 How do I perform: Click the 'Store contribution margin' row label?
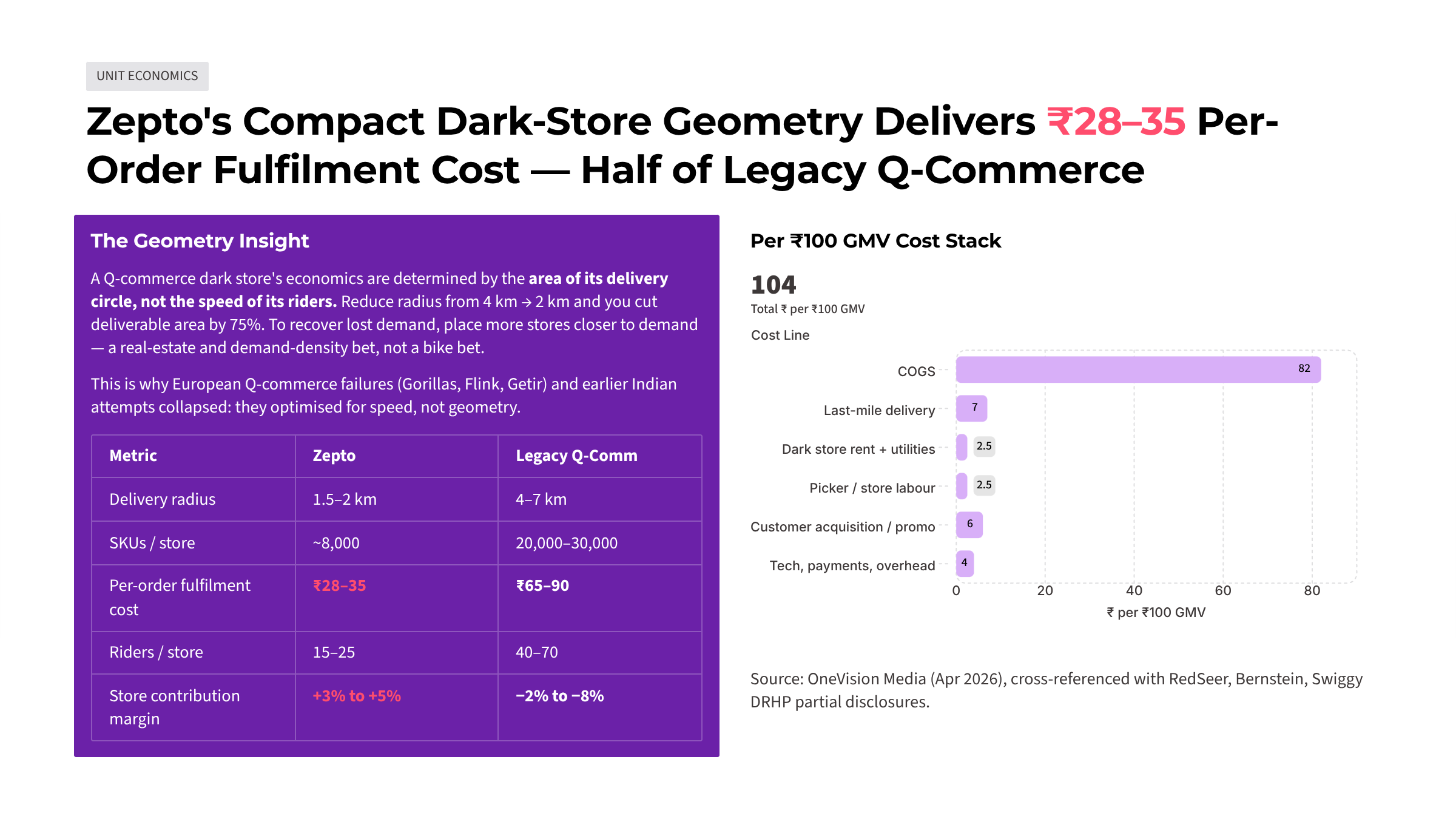point(174,707)
